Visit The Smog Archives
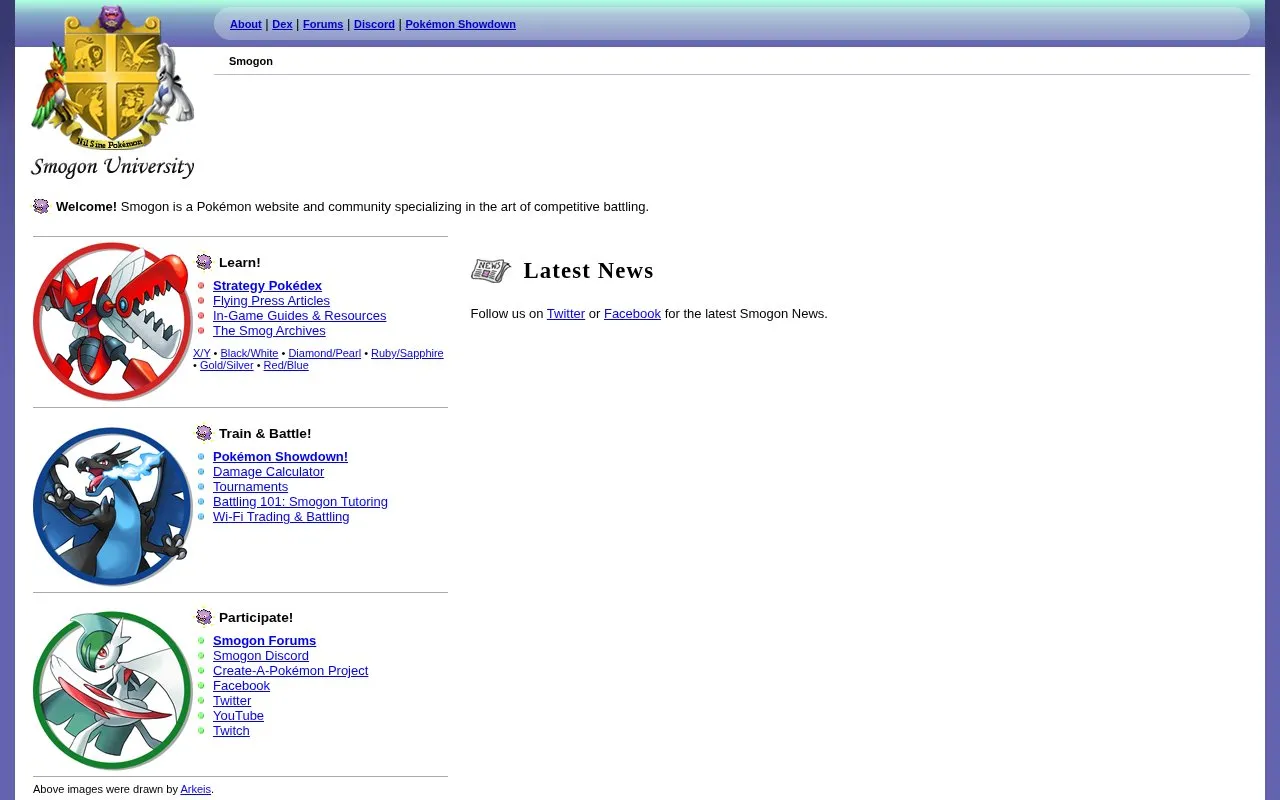 coord(269,330)
